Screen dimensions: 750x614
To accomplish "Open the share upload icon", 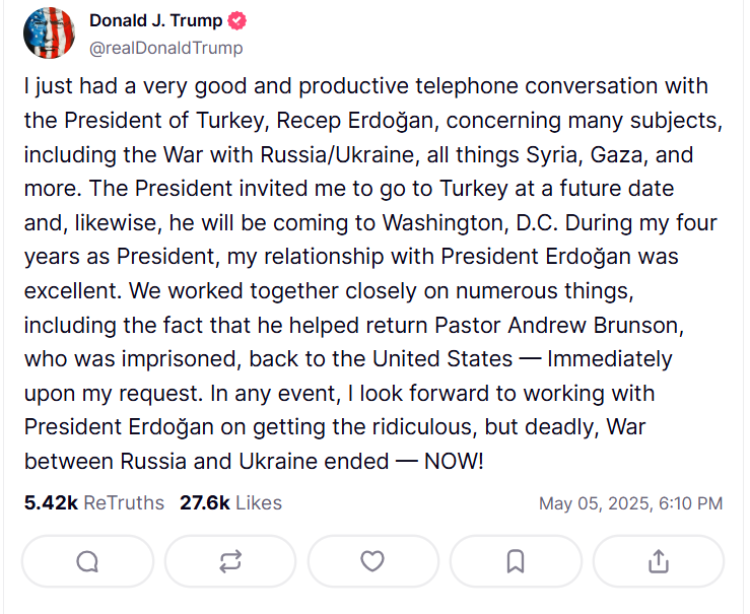I will click(x=658, y=561).
